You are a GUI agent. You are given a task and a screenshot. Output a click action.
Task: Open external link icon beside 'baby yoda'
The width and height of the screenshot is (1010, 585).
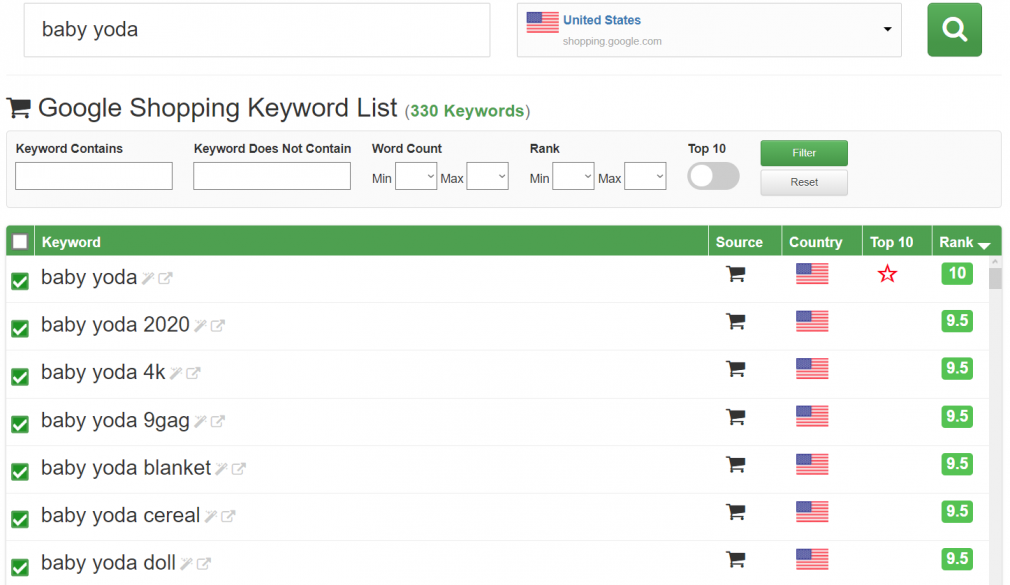coord(166,278)
